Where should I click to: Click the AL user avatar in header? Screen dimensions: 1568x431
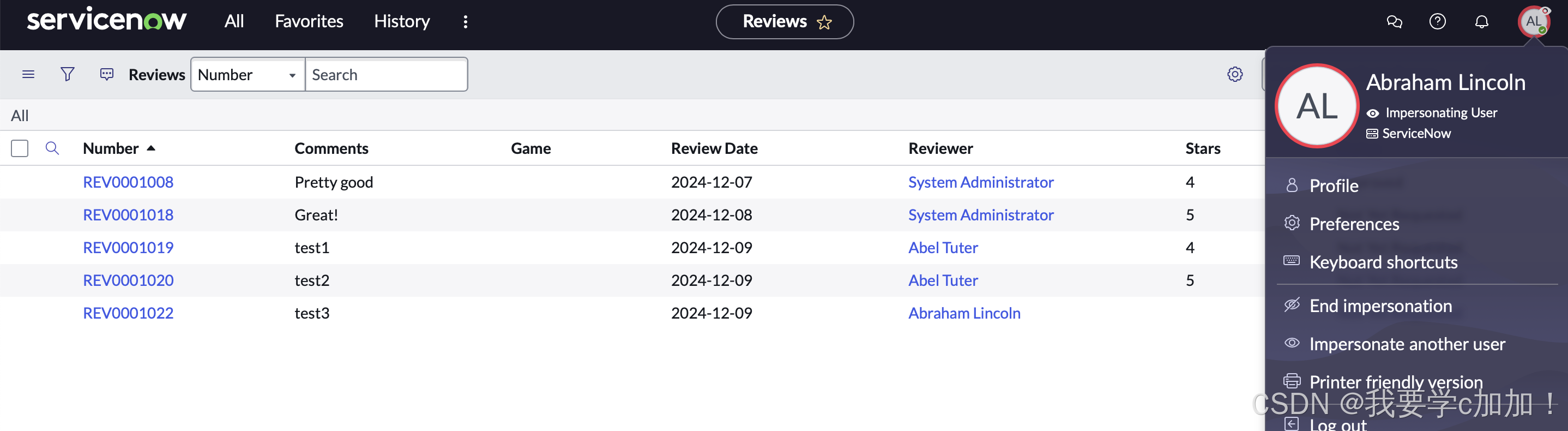[x=1533, y=22]
